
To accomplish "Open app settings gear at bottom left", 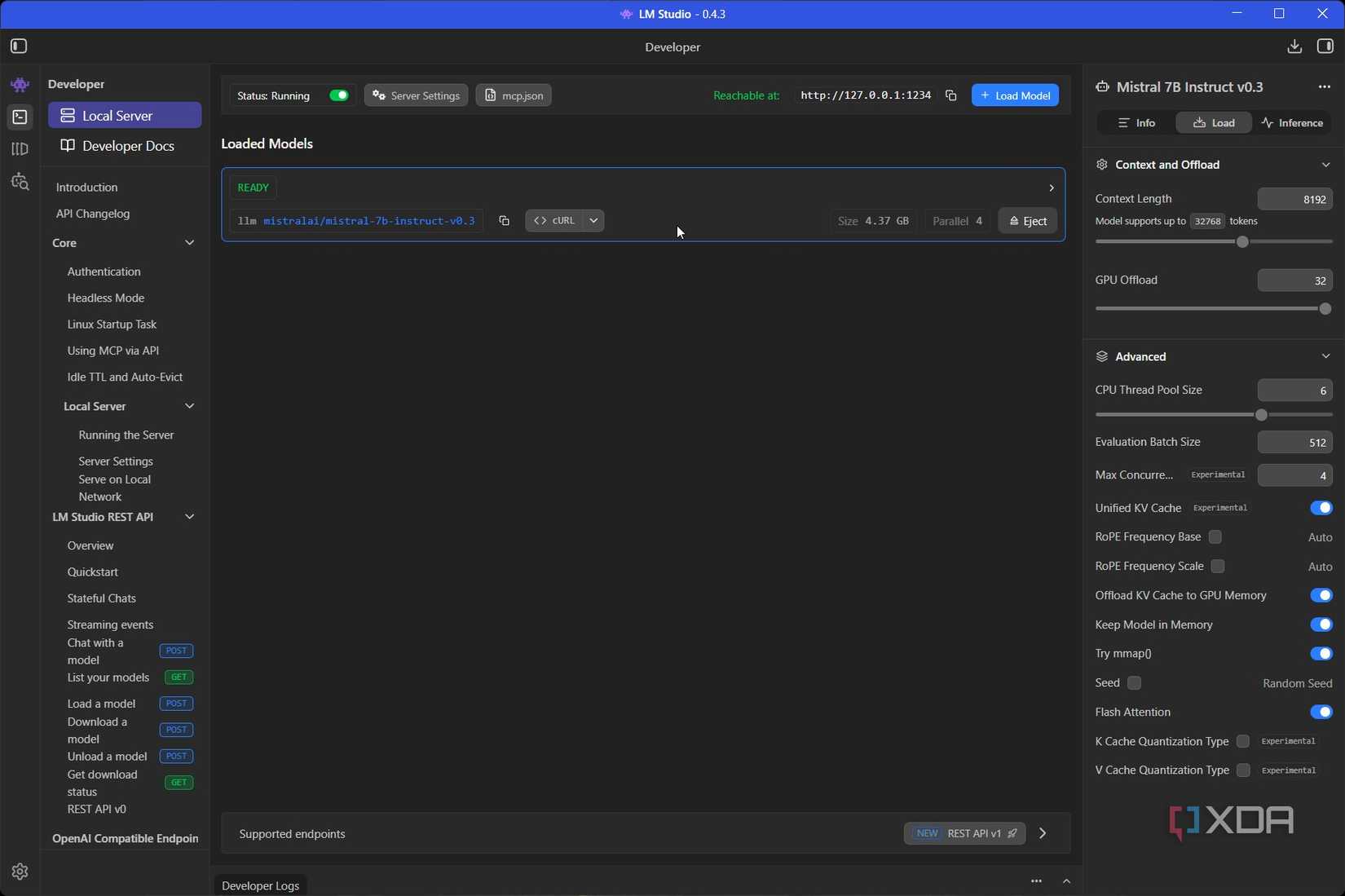I will click(x=20, y=872).
